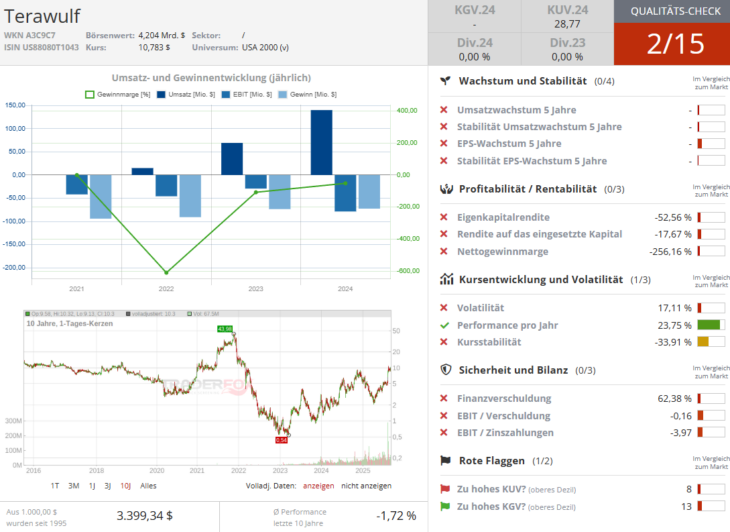Toggle the Gewinnmarge [%] legend entry
The image size is (730, 532).
point(118,94)
